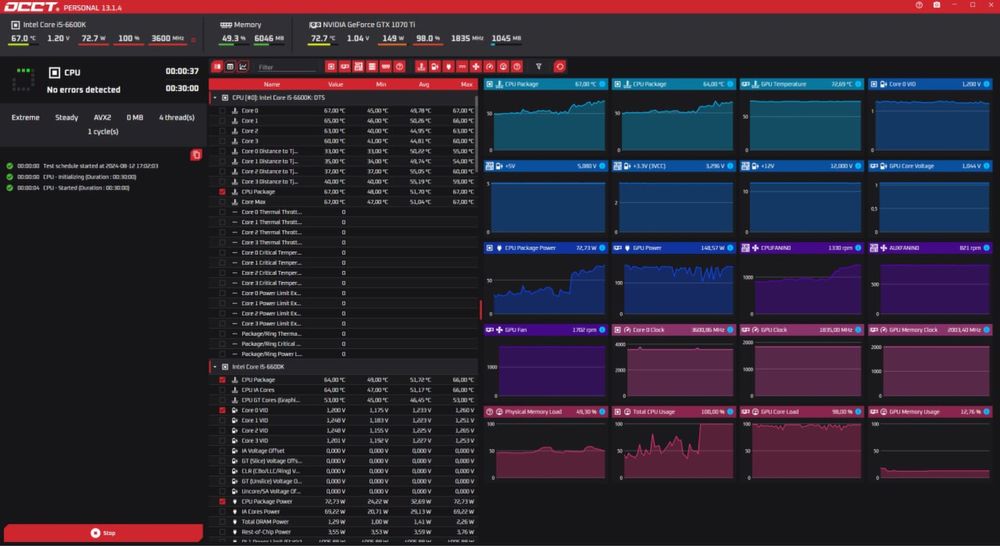Sort the table by the Value column
This screenshot has width=1000, height=546.
(335, 84)
